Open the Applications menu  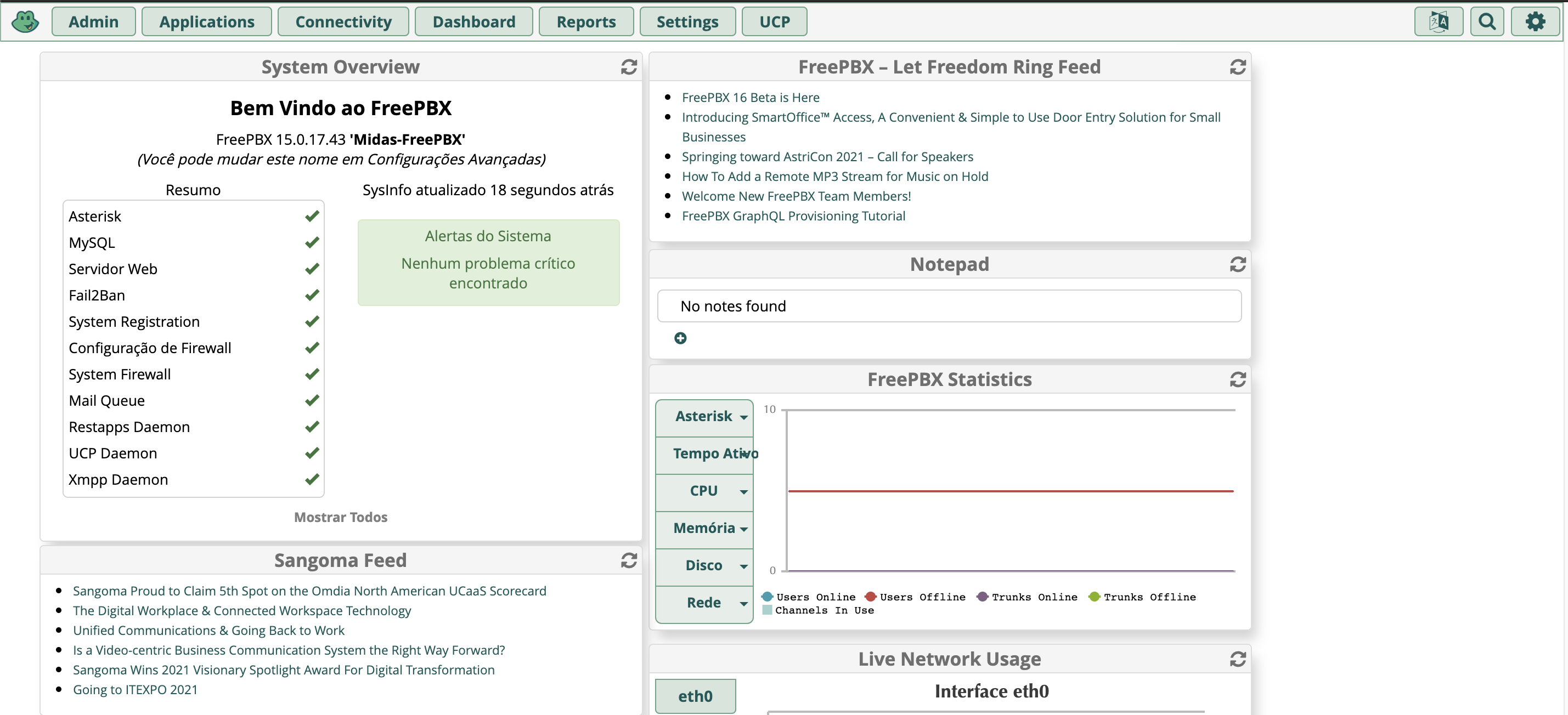tap(207, 22)
